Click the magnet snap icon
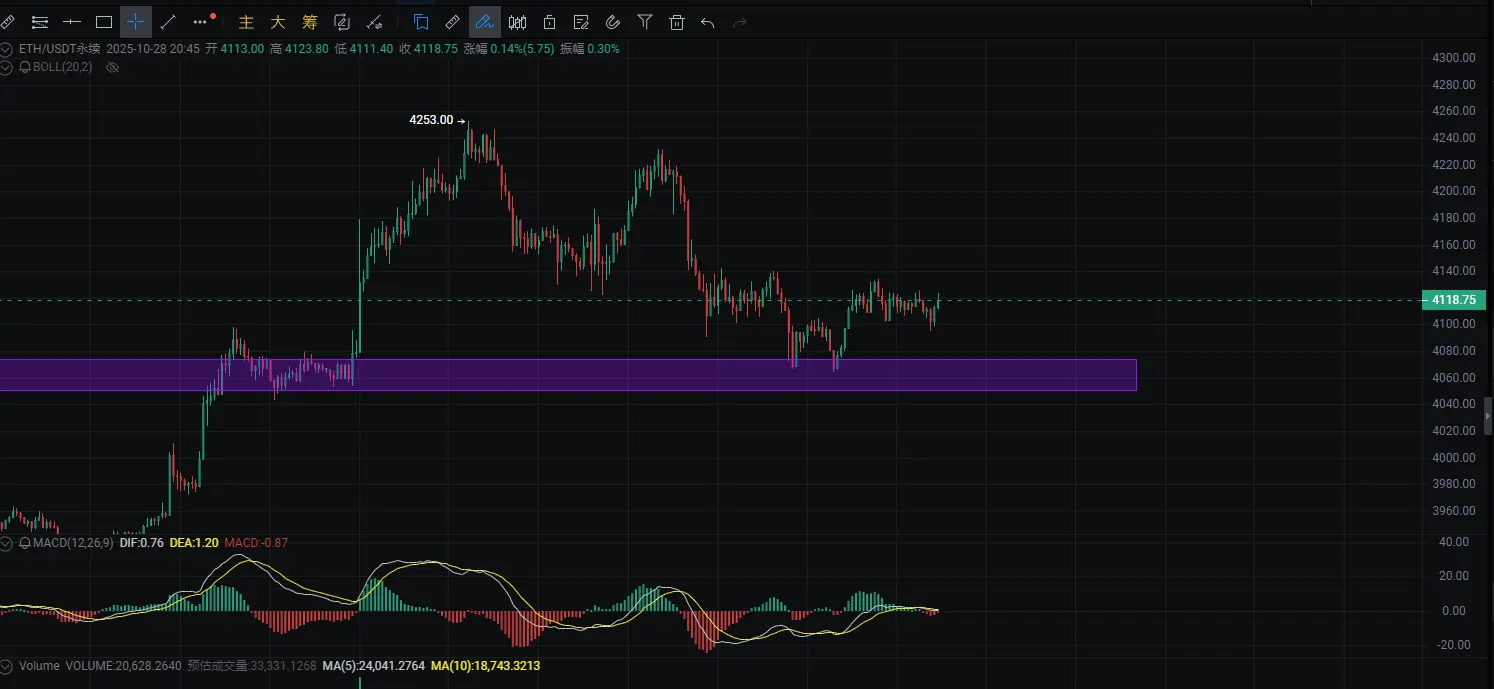1494x689 pixels. [613, 21]
